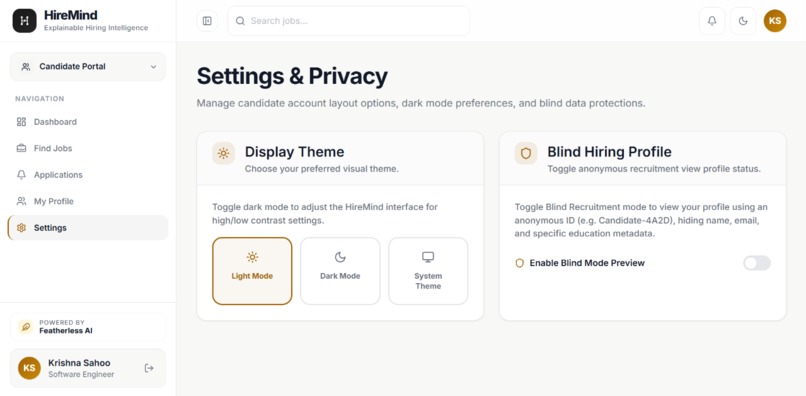Select Settings in sidebar navigation

88,228
